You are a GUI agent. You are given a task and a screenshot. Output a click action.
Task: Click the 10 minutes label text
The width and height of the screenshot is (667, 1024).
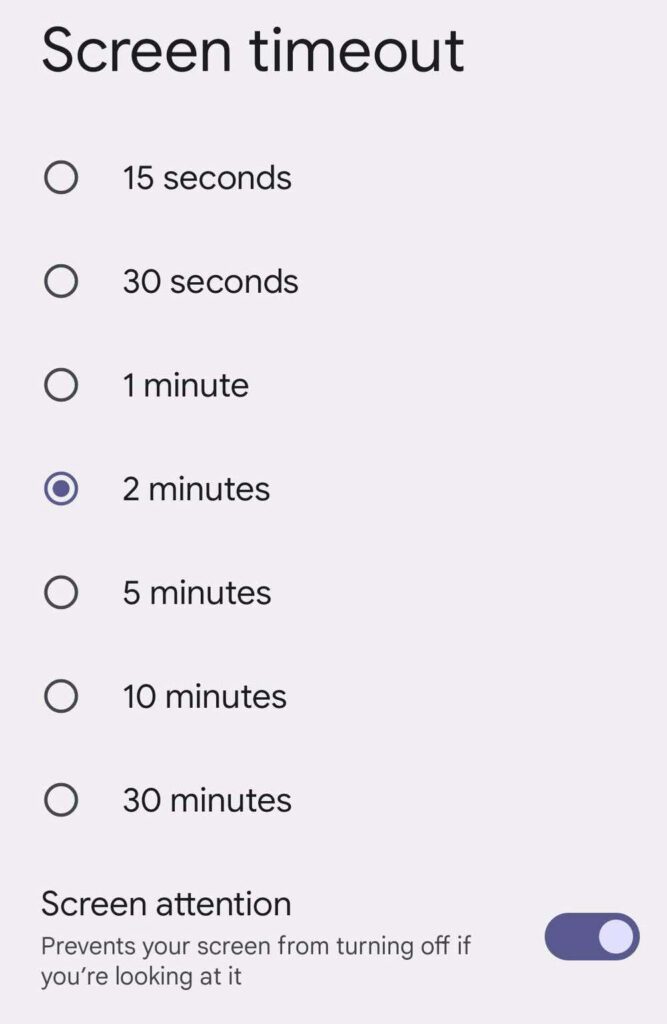point(203,696)
